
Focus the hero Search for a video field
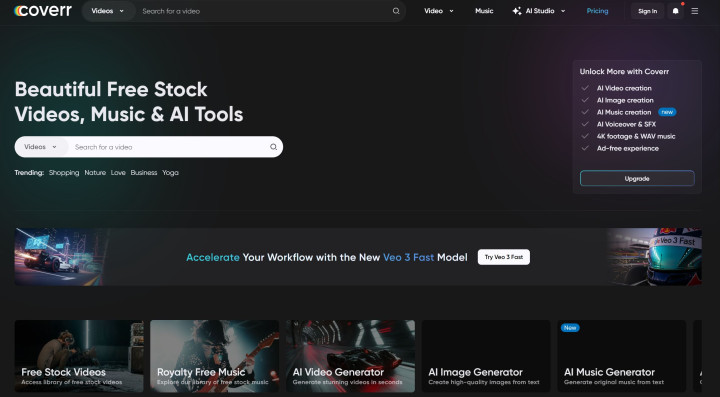tap(169, 147)
